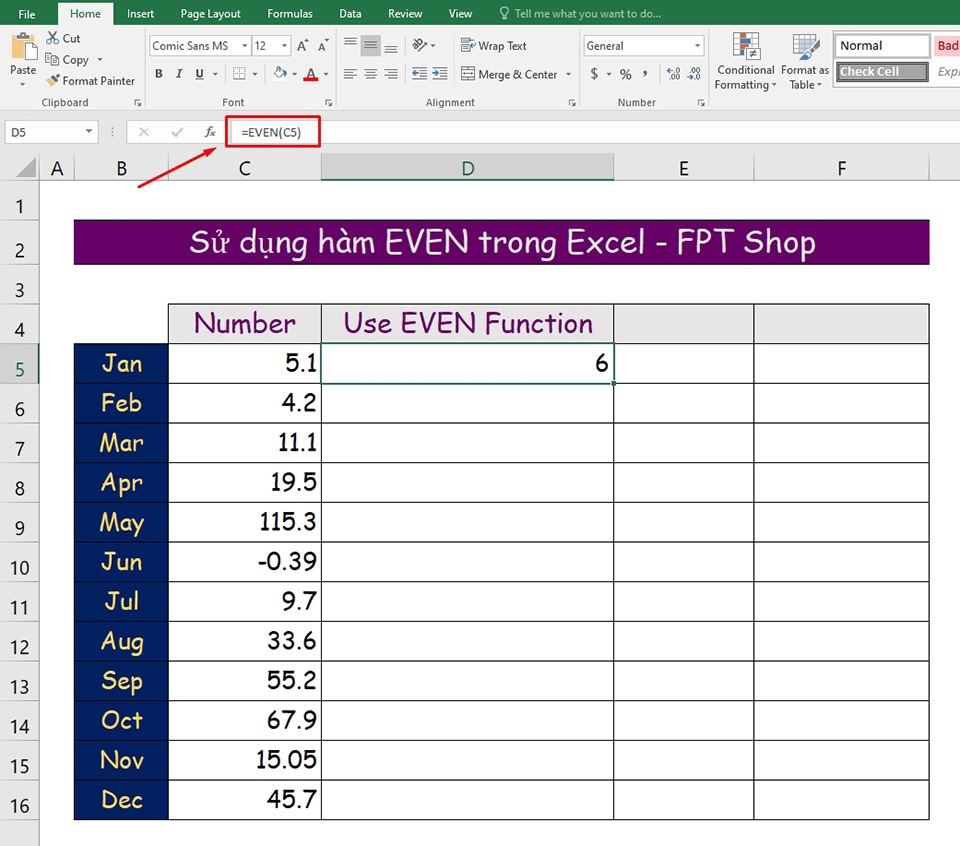Image resolution: width=960 pixels, height=846 pixels.
Task: Open Alignment settings dialog launcher
Action: click(572, 103)
